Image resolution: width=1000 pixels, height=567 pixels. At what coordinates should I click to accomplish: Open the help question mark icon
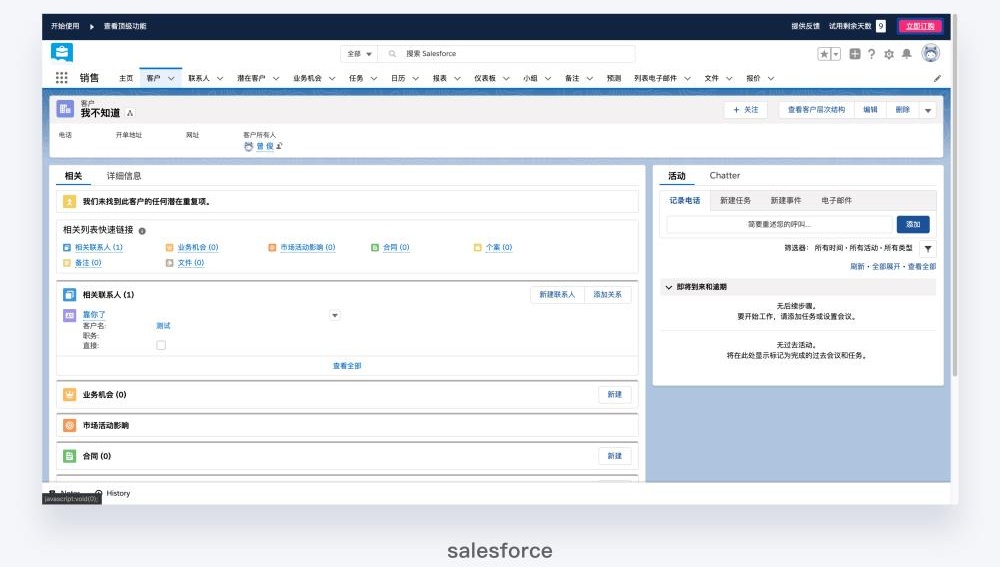pyautogui.click(x=871, y=54)
